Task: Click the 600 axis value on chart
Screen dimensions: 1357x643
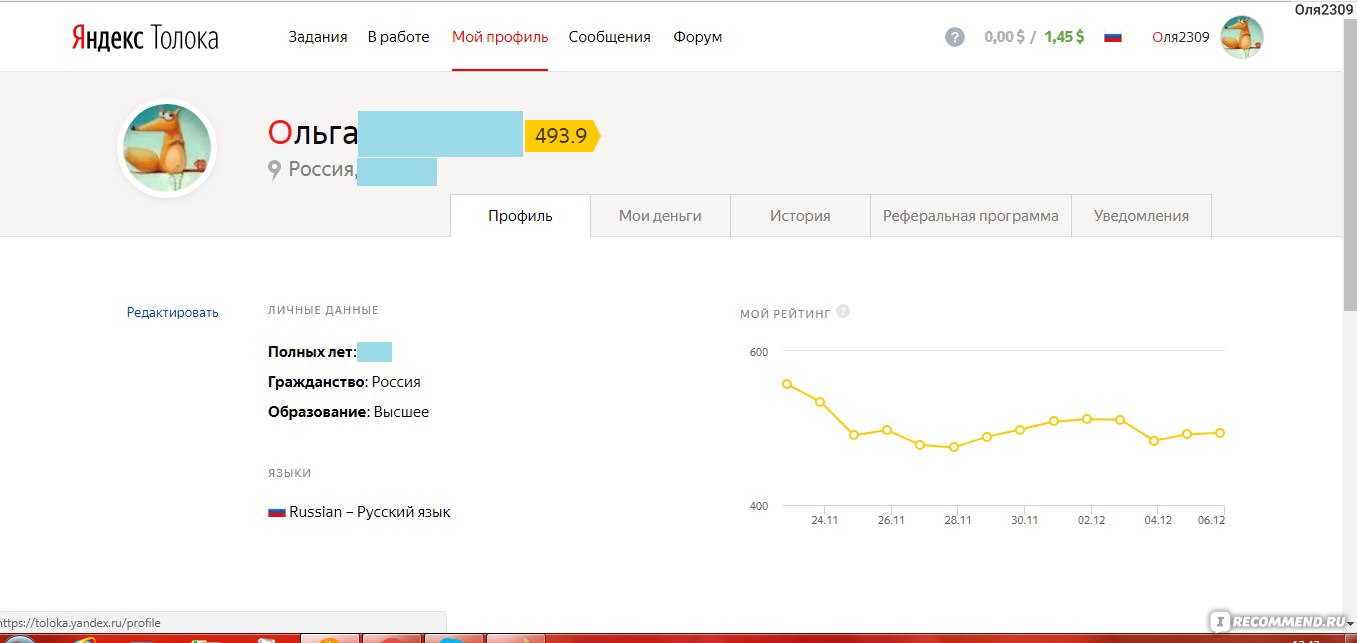Action: point(758,352)
